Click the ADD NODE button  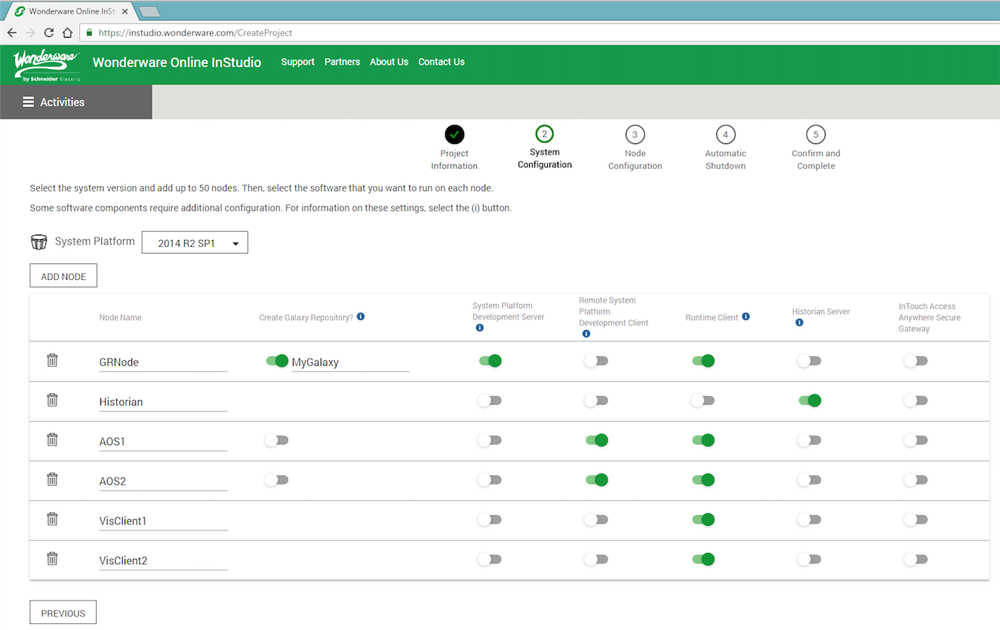[63, 276]
